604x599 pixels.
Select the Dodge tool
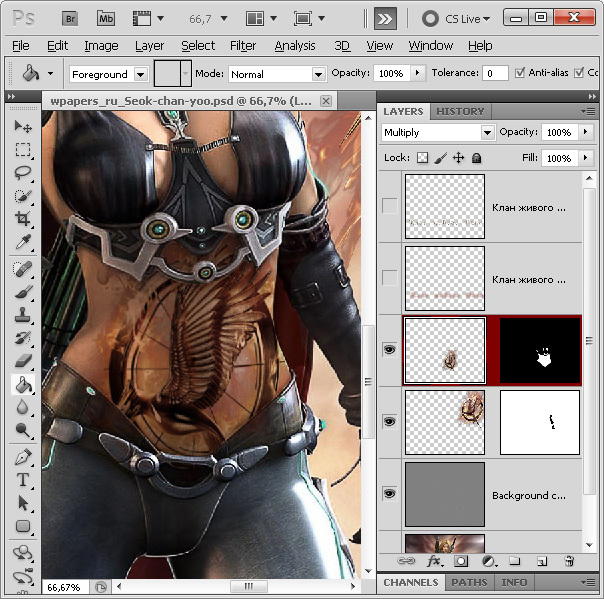[23, 430]
